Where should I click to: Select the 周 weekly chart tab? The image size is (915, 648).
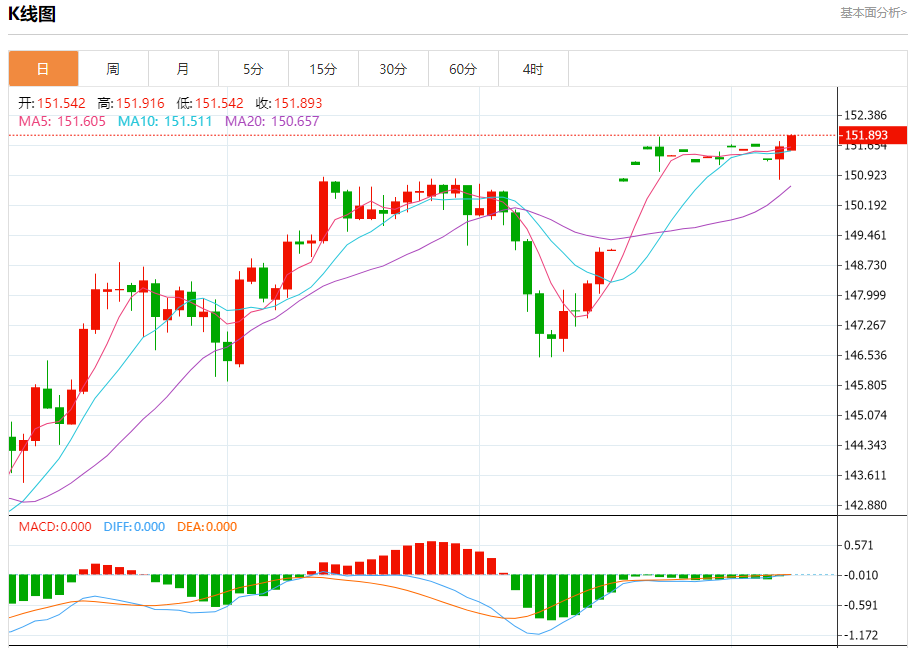point(113,69)
